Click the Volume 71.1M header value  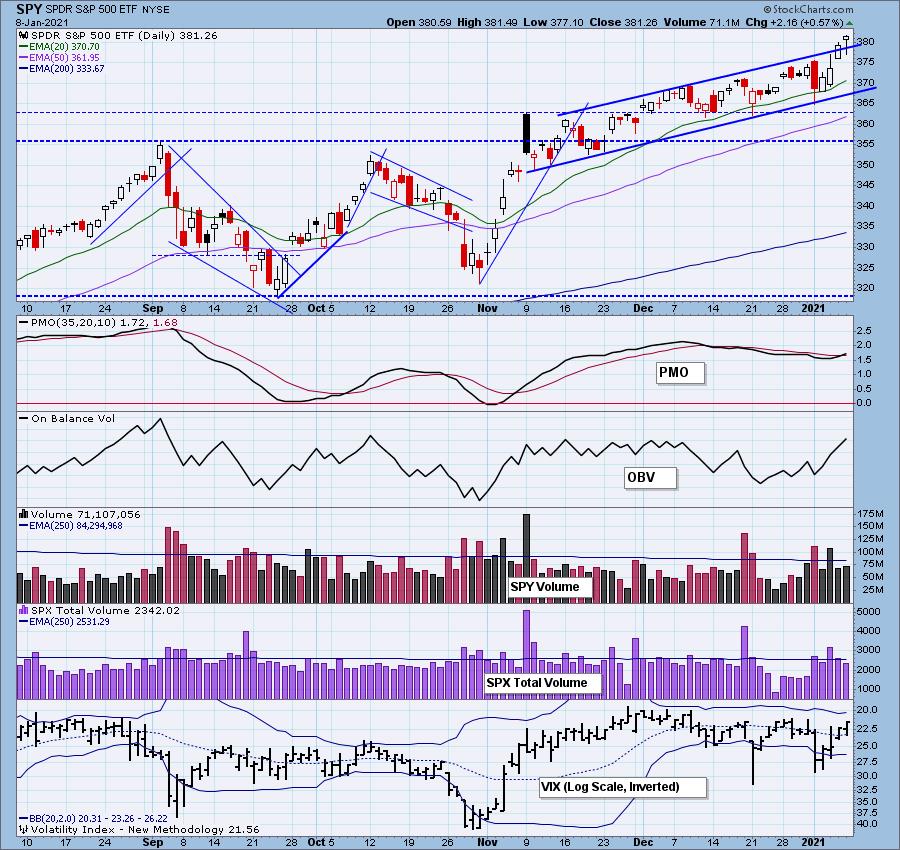tap(701, 22)
